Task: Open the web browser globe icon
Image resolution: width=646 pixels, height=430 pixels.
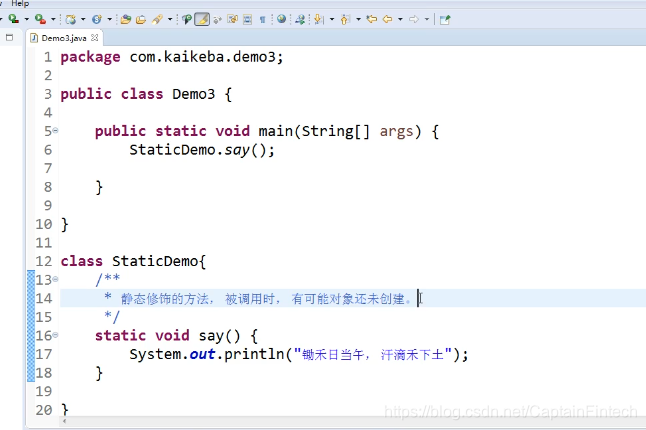Action: click(281, 19)
